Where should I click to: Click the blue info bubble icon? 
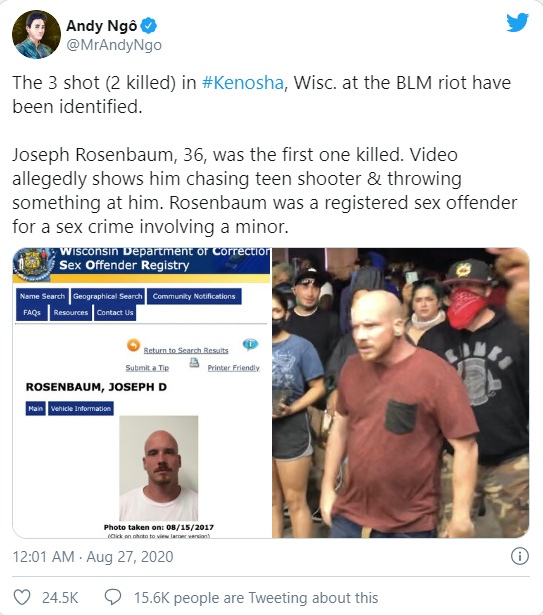pyautogui.click(x=250, y=344)
